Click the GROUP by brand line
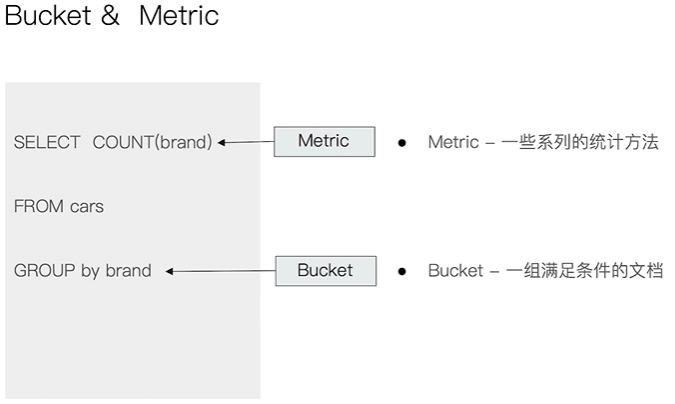Viewport: 675px width, 404px height. (83, 271)
